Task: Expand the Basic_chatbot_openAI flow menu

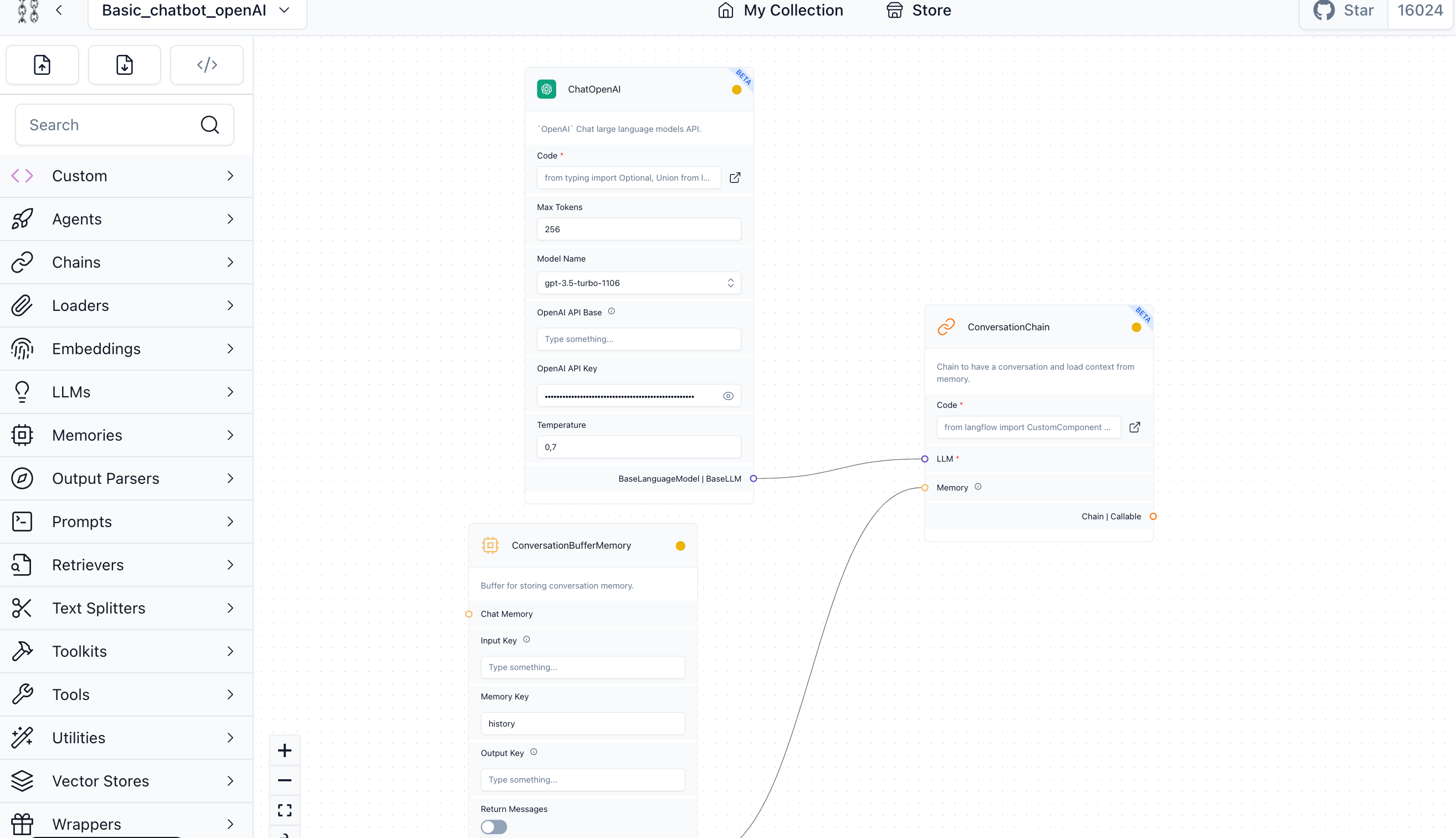Action: click(284, 11)
